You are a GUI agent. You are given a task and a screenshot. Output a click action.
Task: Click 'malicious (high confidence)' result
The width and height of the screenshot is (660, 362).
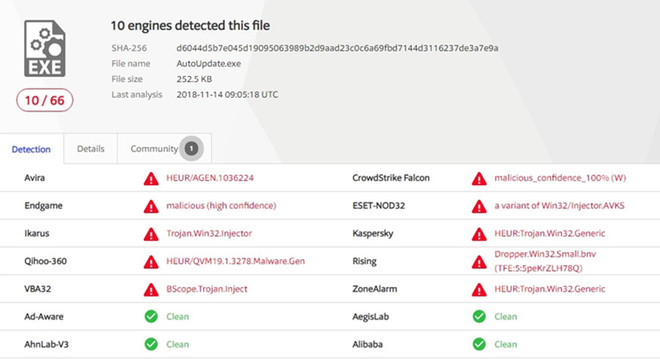pyautogui.click(x=221, y=206)
